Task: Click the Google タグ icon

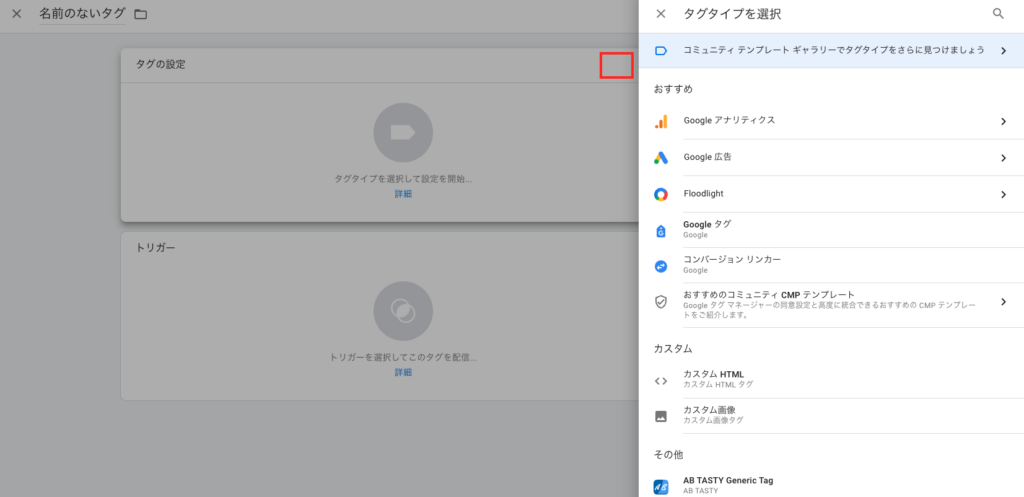Action: (x=661, y=231)
